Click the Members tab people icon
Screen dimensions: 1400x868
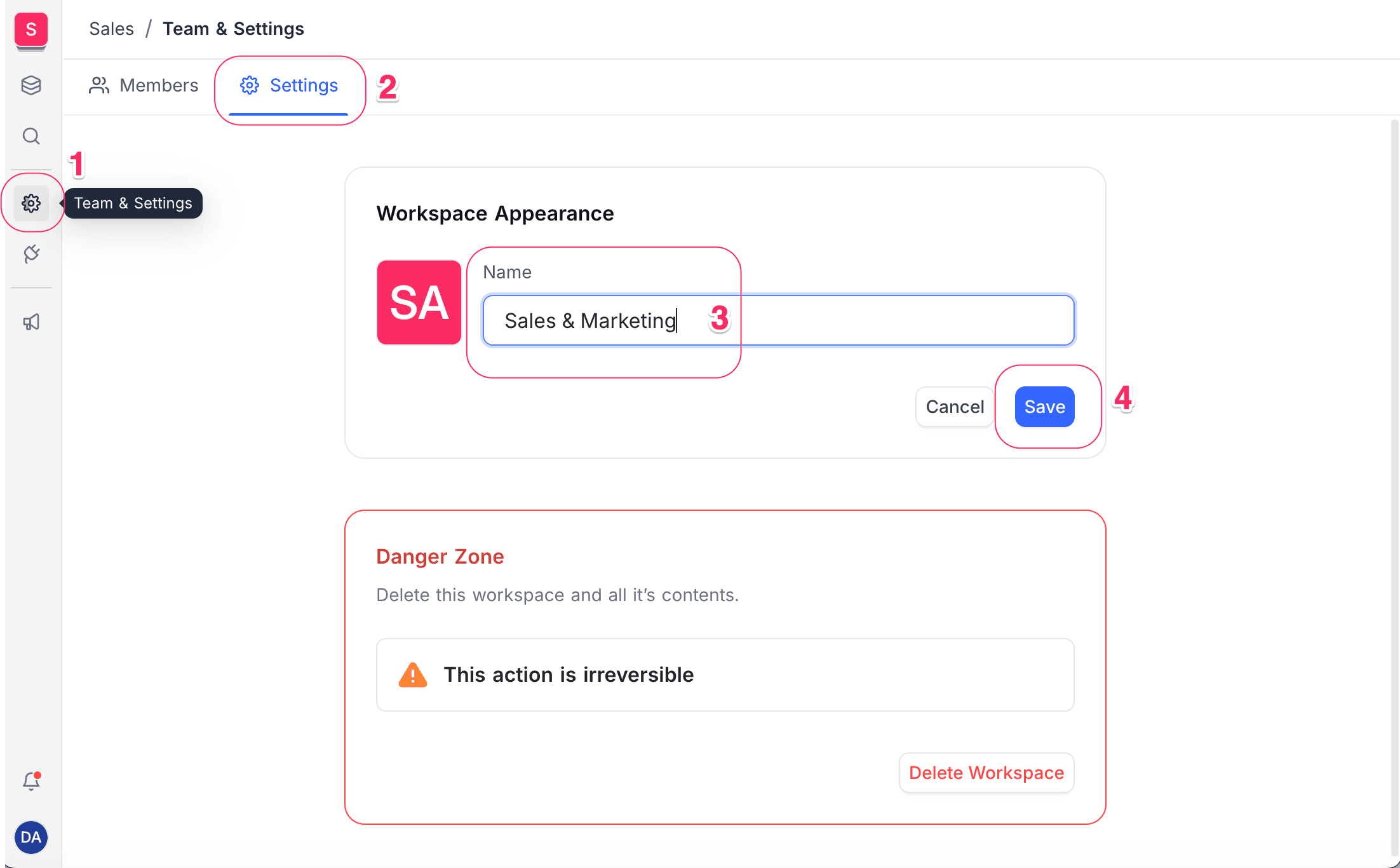pos(98,86)
